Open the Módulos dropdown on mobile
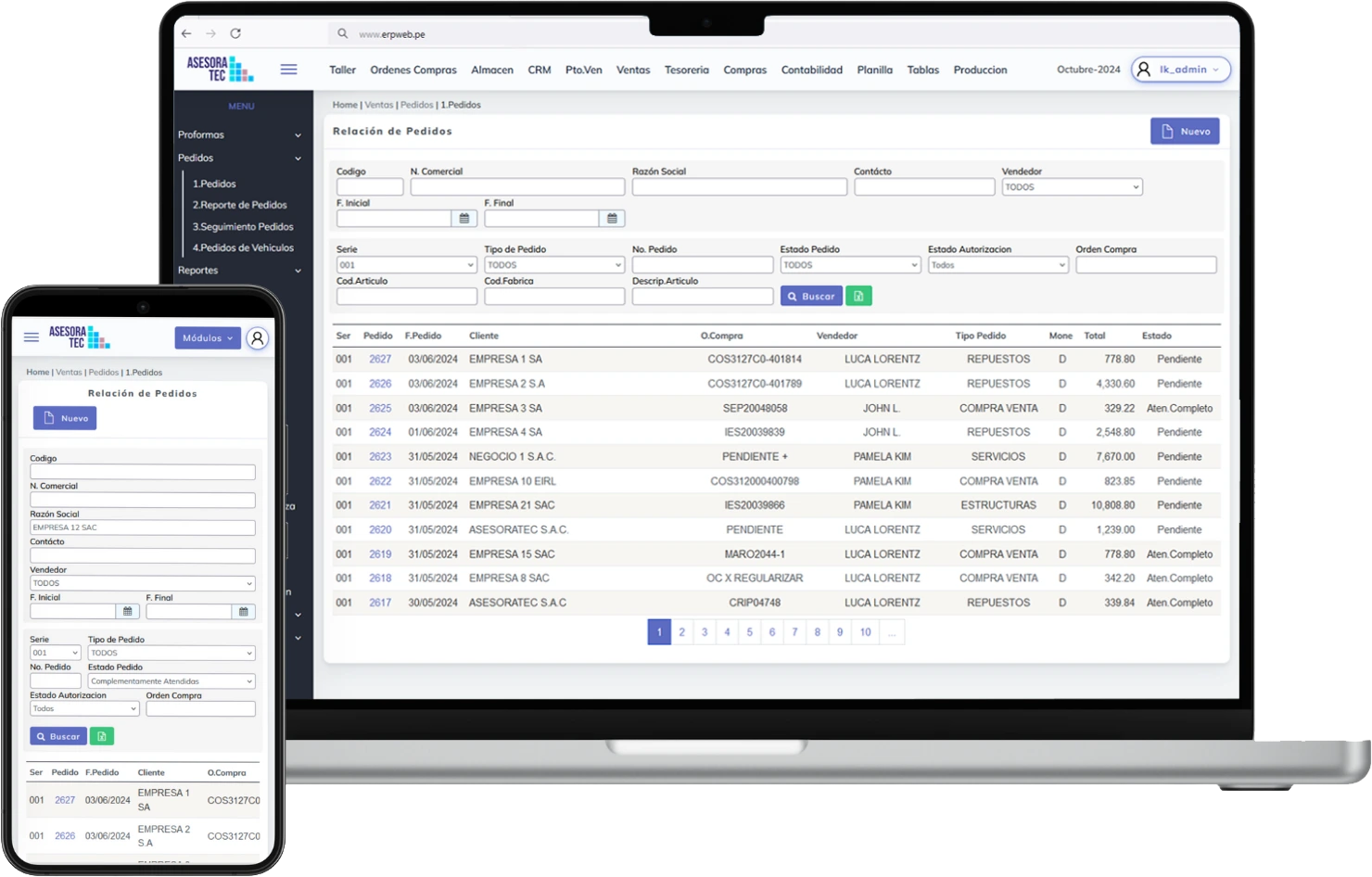The height and width of the screenshot is (877, 1372). point(207,338)
